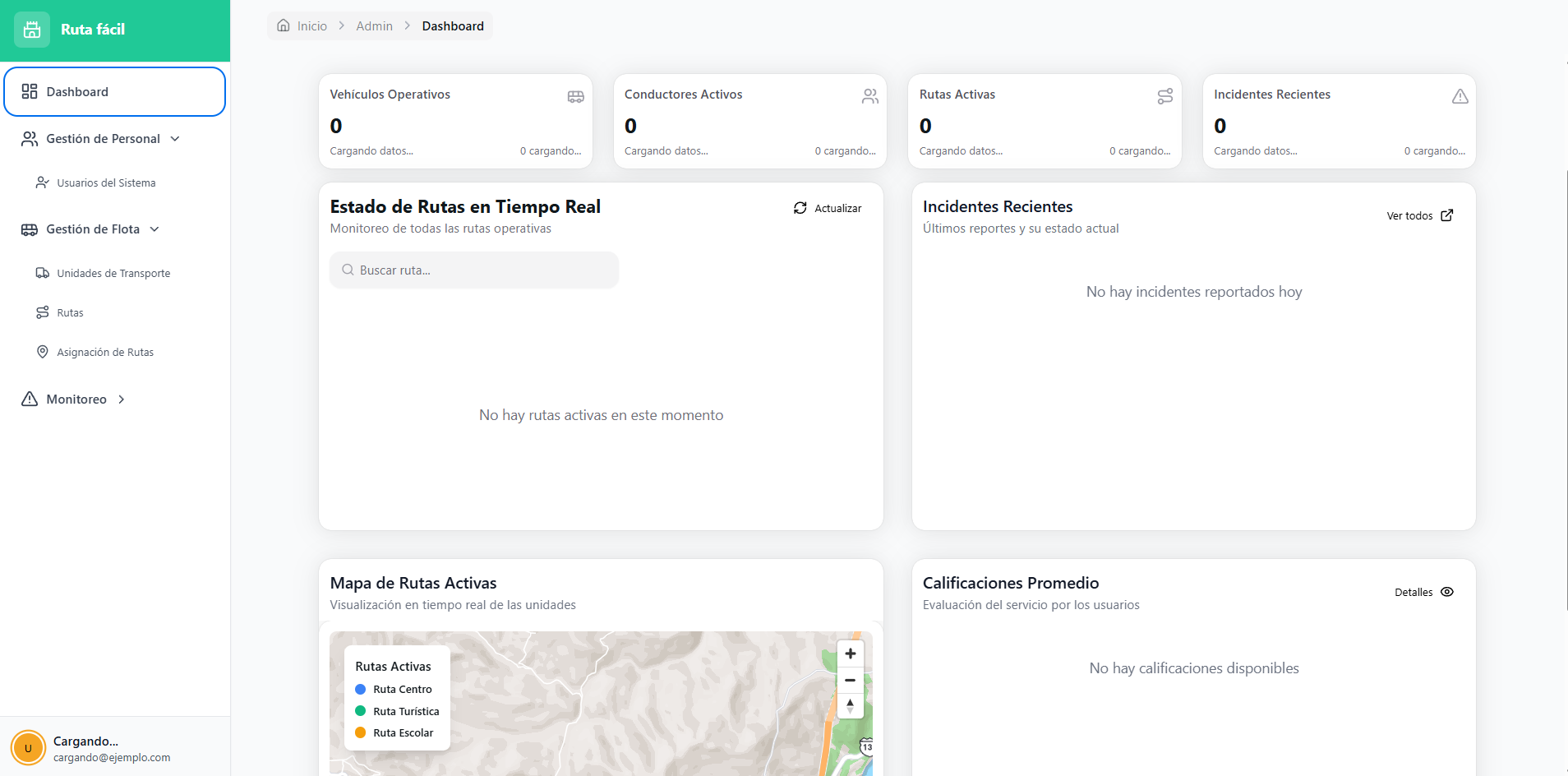Viewport: 1568px width, 776px height.
Task: Click the zoom-in control on the map
Action: tap(850, 654)
